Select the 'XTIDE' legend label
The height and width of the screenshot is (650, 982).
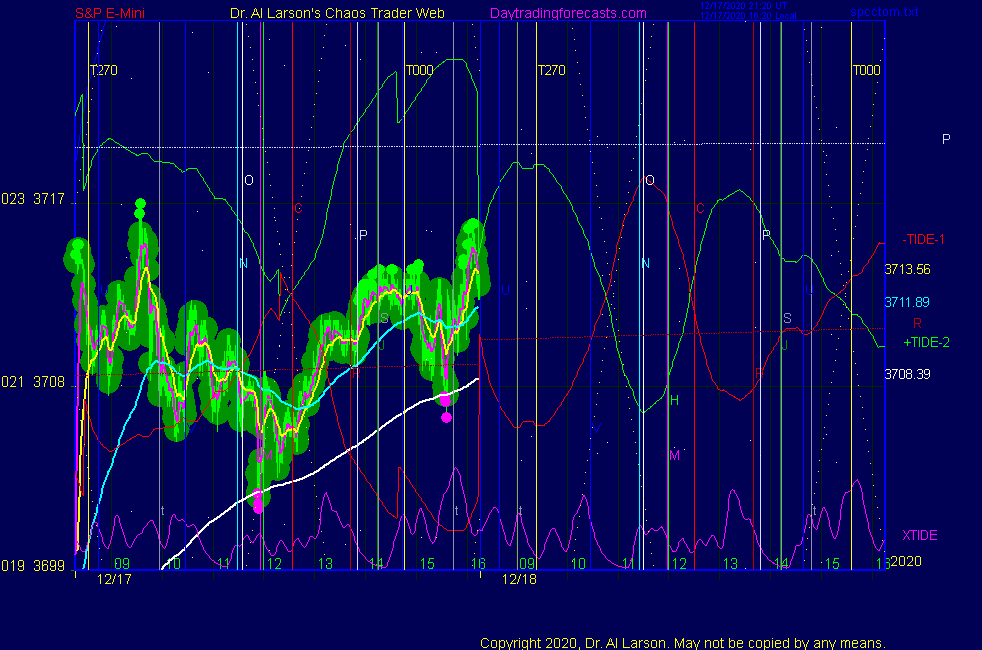point(919,535)
